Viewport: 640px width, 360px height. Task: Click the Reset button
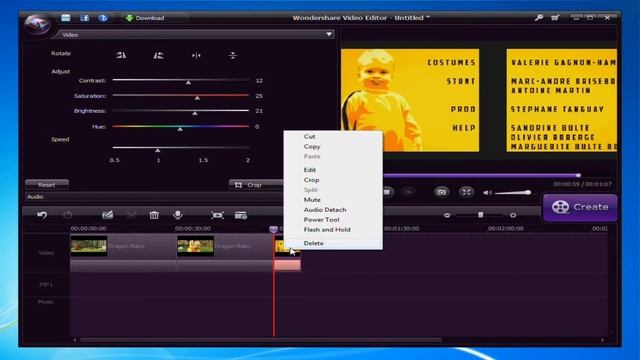point(47,185)
